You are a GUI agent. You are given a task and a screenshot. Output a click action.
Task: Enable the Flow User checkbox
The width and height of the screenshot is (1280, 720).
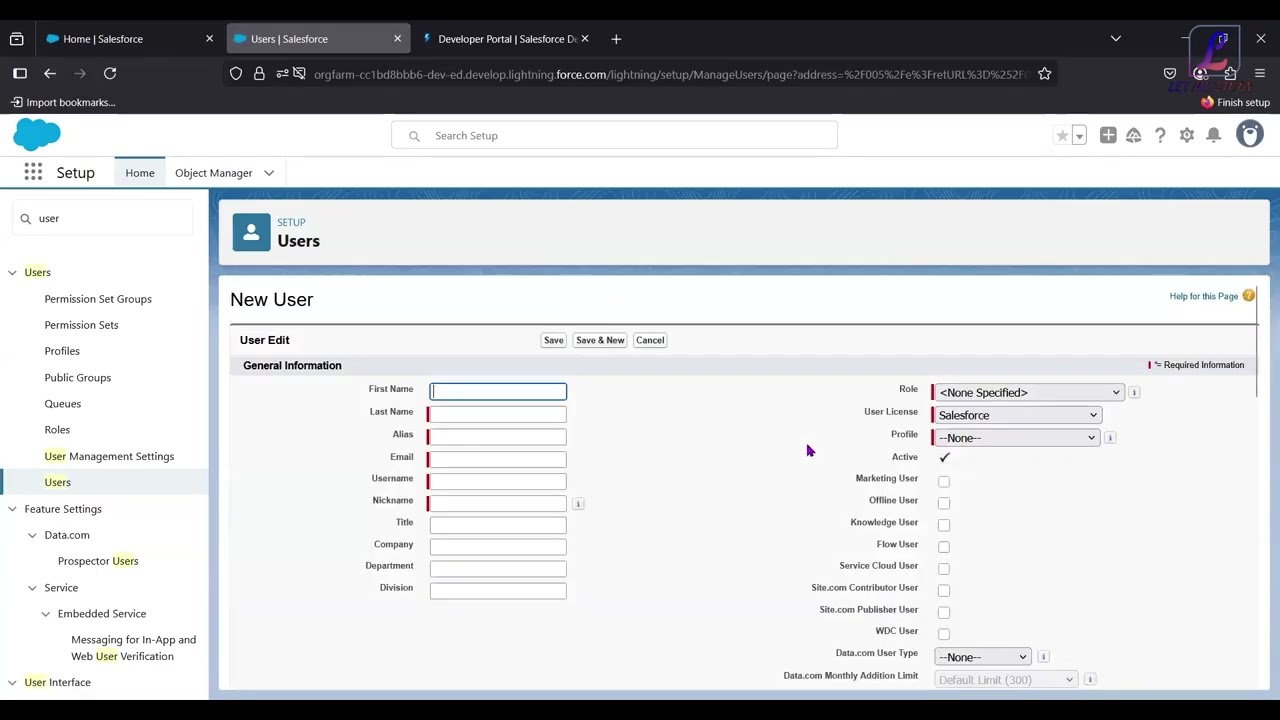(944, 547)
